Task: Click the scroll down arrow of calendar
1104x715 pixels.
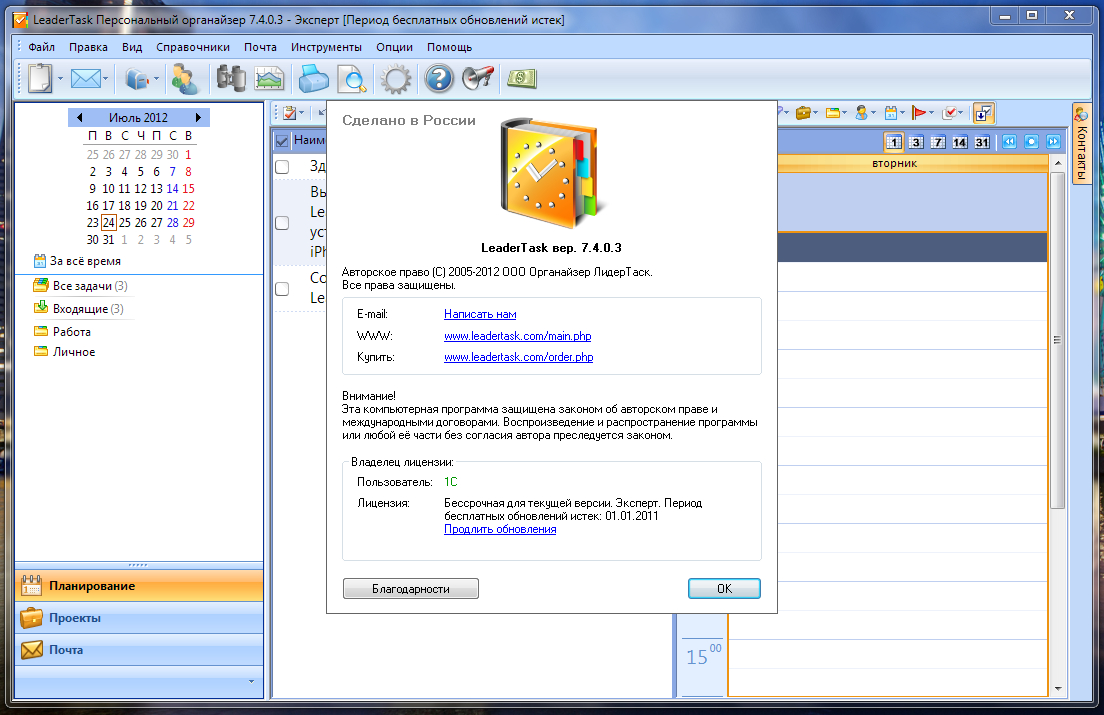Action: coord(1057,689)
